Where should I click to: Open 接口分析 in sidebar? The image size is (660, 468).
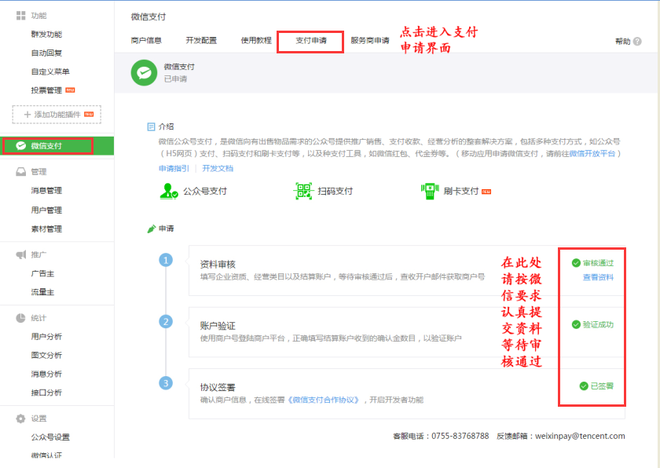[46, 393]
